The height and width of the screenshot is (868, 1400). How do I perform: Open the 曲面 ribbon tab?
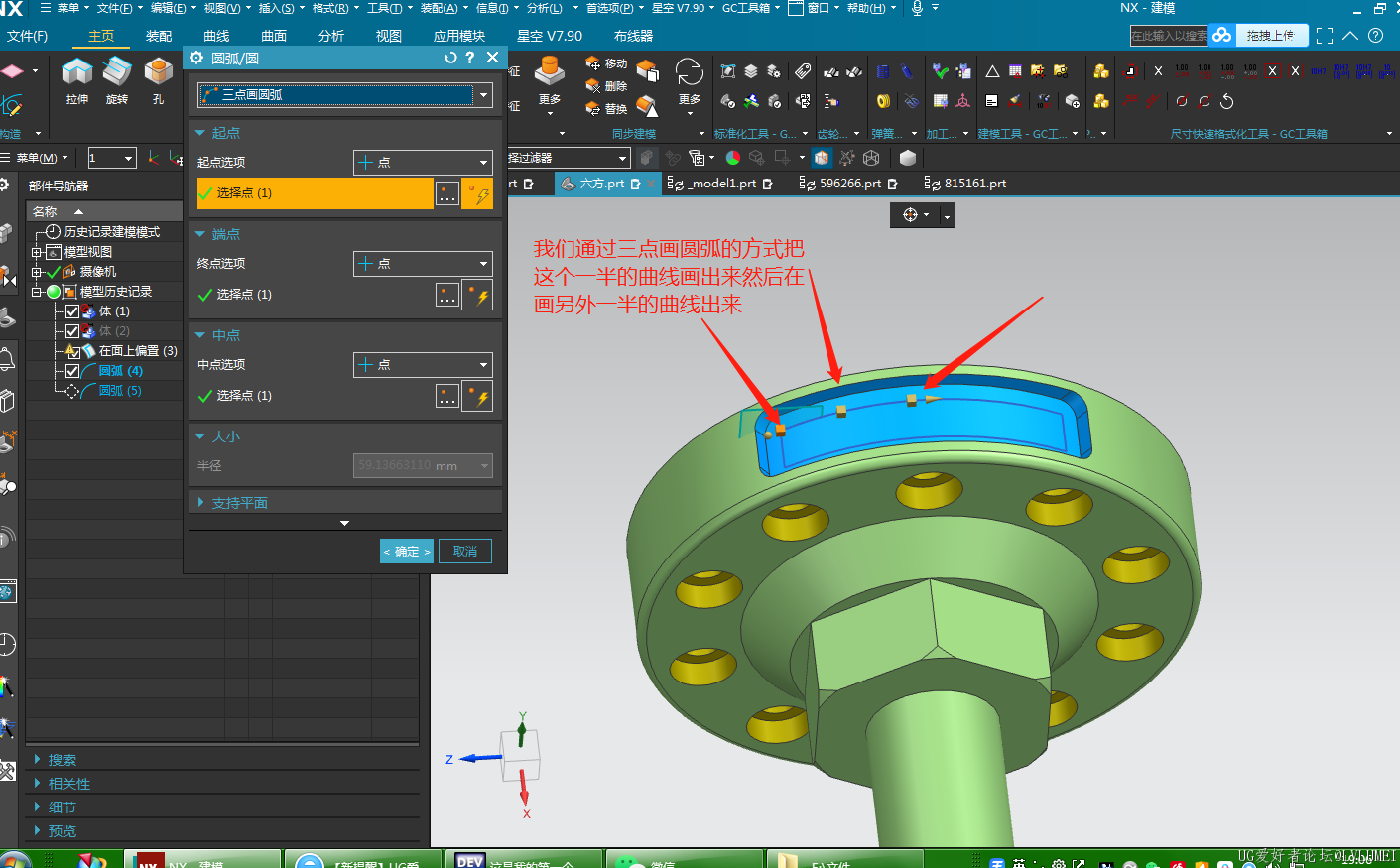click(274, 36)
